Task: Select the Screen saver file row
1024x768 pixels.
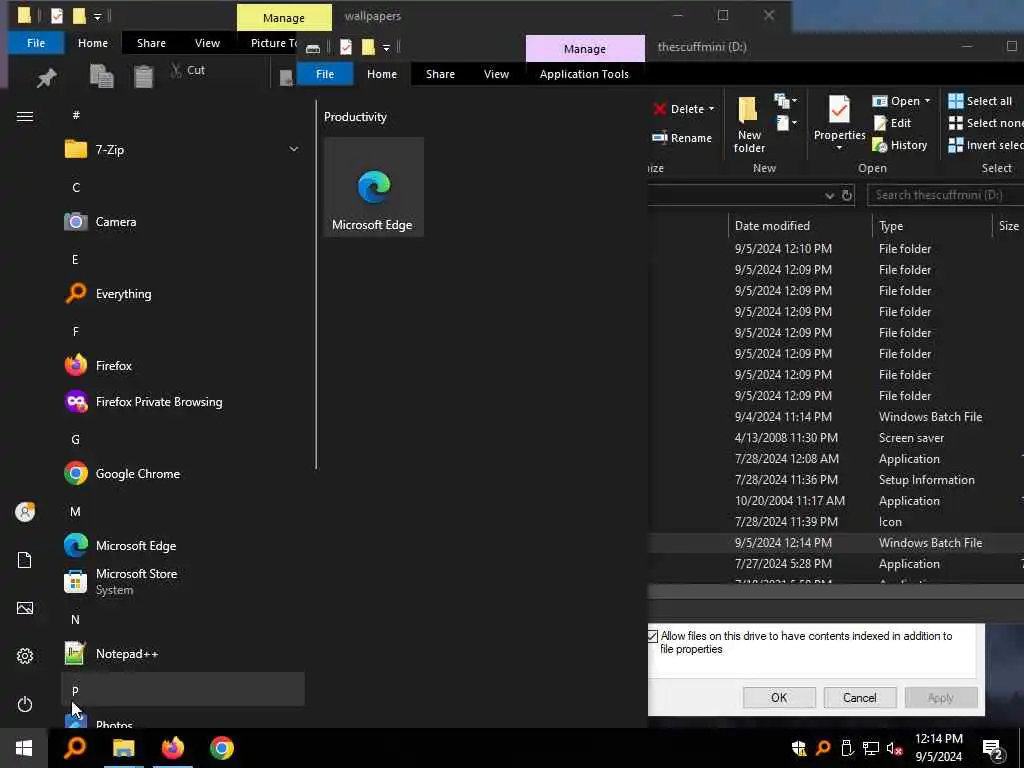Action: [x=836, y=438]
